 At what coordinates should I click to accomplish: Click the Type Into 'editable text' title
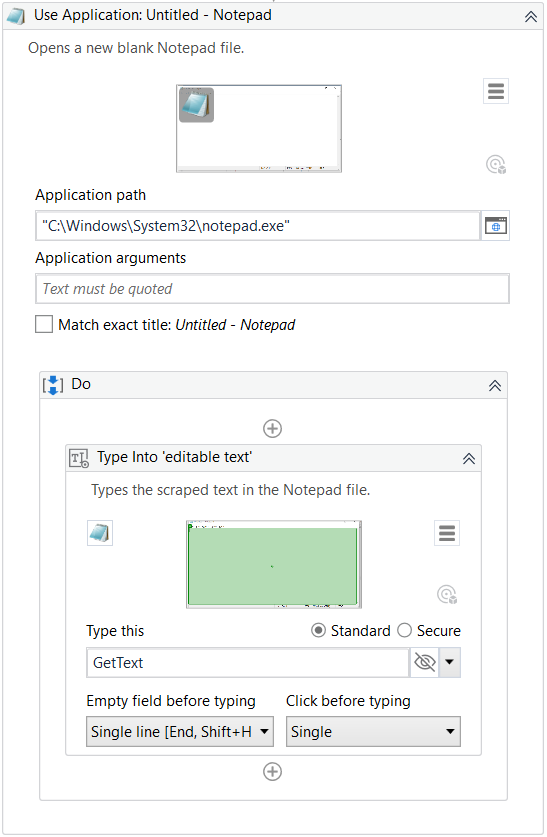pyautogui.click(x=175, y=457)
